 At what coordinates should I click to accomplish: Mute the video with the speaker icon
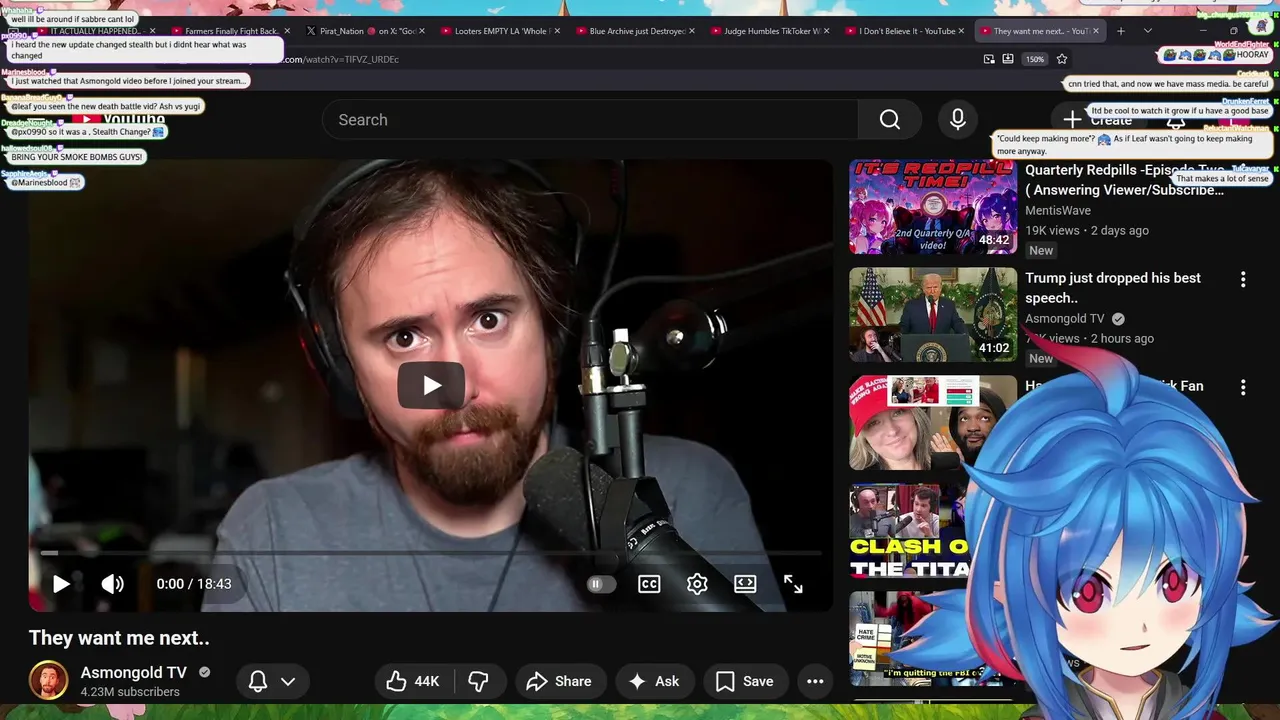tap(112, 584)
